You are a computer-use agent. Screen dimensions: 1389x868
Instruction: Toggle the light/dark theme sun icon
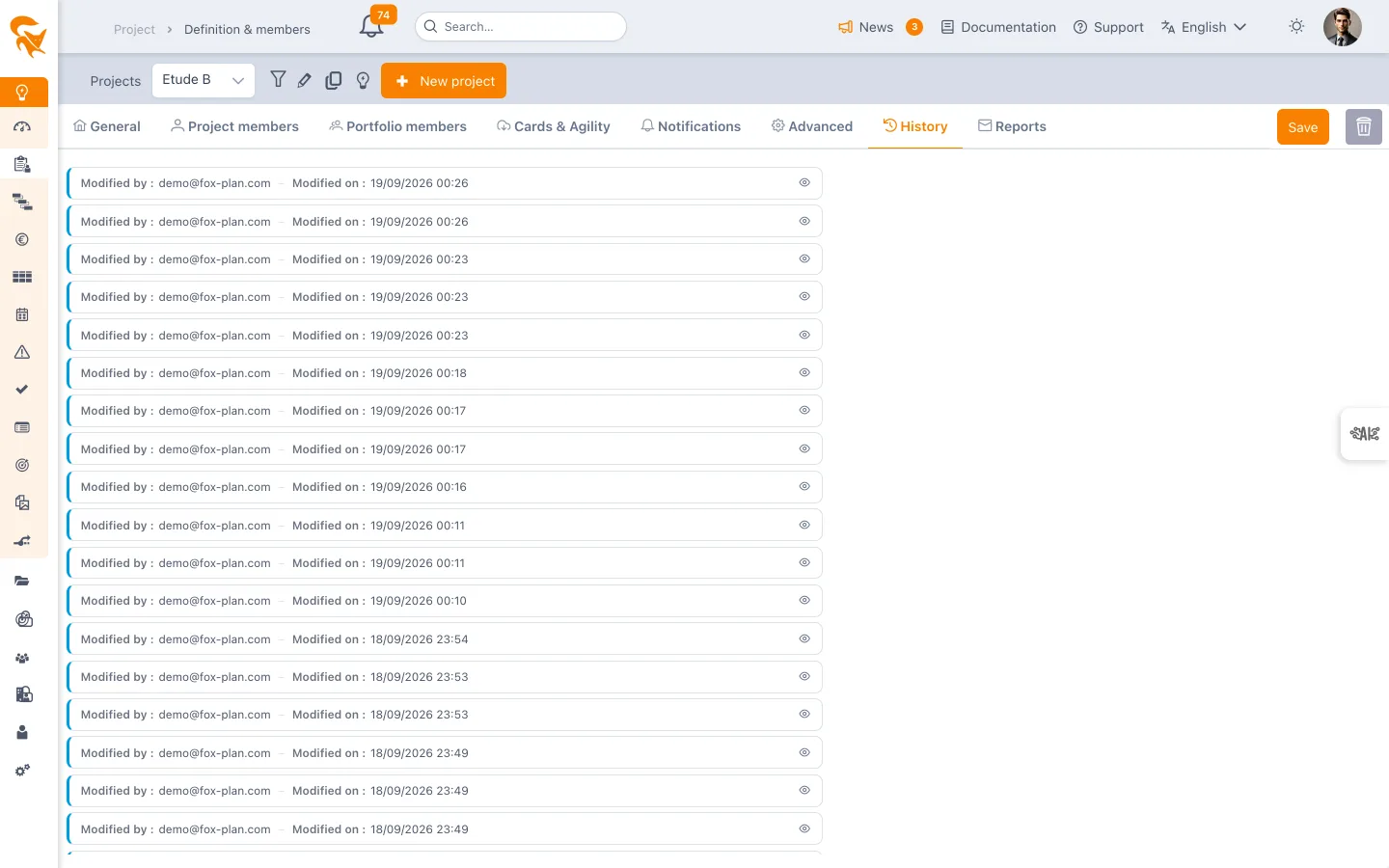pyautogui.click(x=1296, y=27)
